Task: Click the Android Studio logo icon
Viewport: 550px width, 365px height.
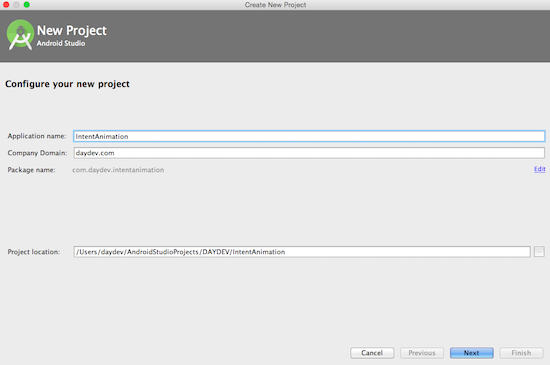Action: tap(20, 35)
